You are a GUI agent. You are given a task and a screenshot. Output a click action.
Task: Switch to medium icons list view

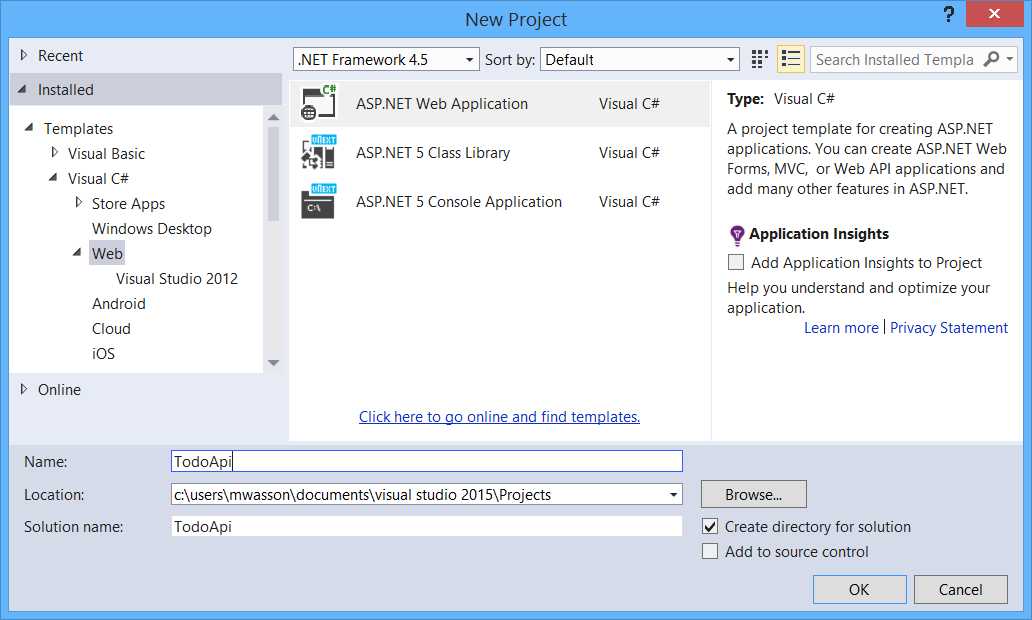[x=790, y=59]
